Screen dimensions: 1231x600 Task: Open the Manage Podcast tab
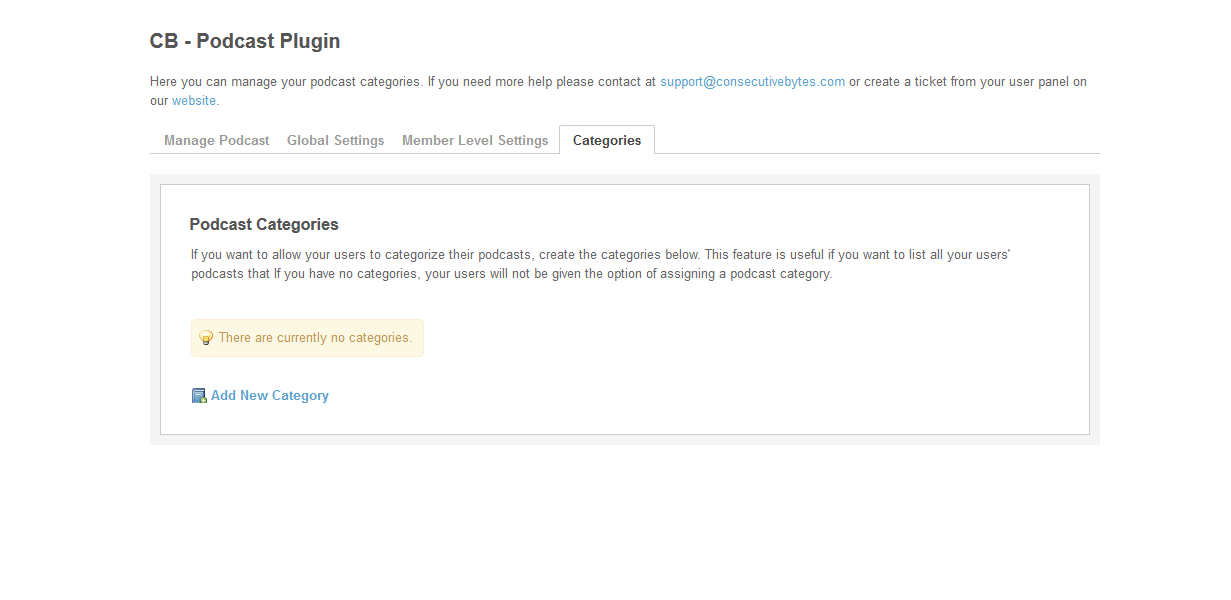click(216, 141)
